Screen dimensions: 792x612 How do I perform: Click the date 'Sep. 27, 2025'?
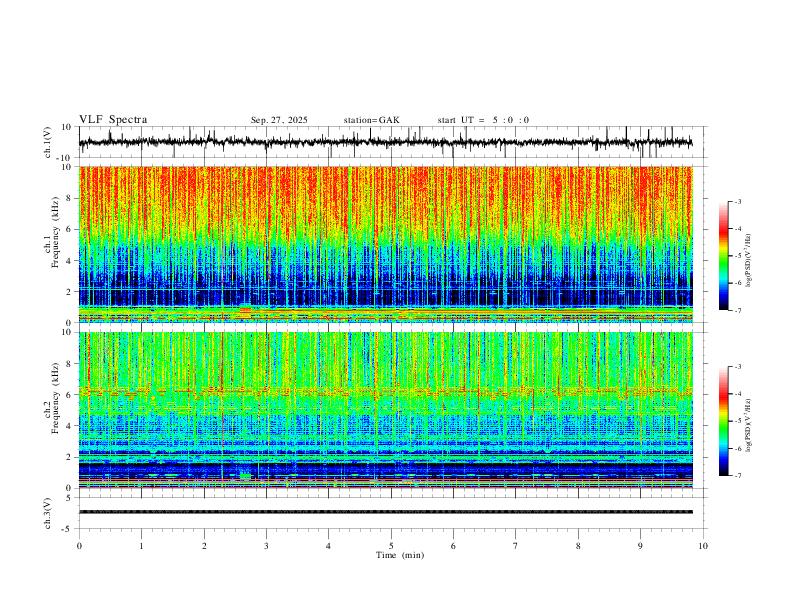pyautogui.click(x=279, y=120)
